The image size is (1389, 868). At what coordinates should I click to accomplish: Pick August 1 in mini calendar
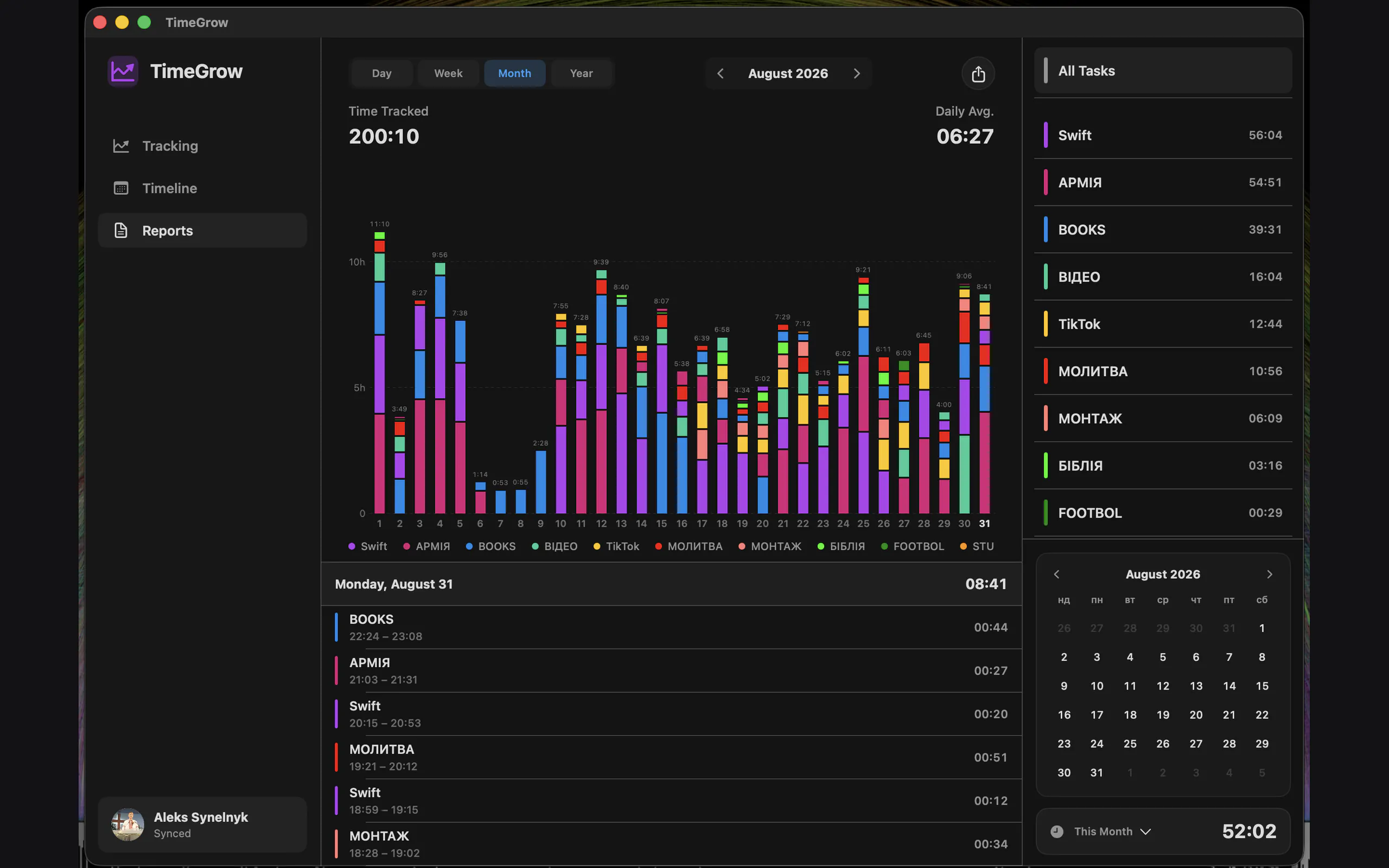(1262, 628)
